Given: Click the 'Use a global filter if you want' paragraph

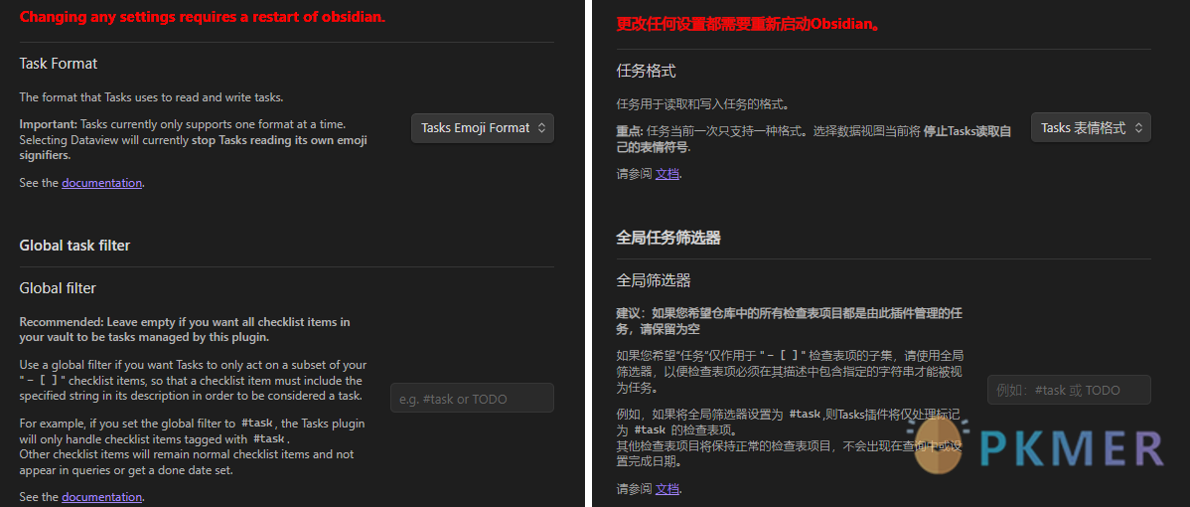Looking at the screenshot, I should click(193, 380).
